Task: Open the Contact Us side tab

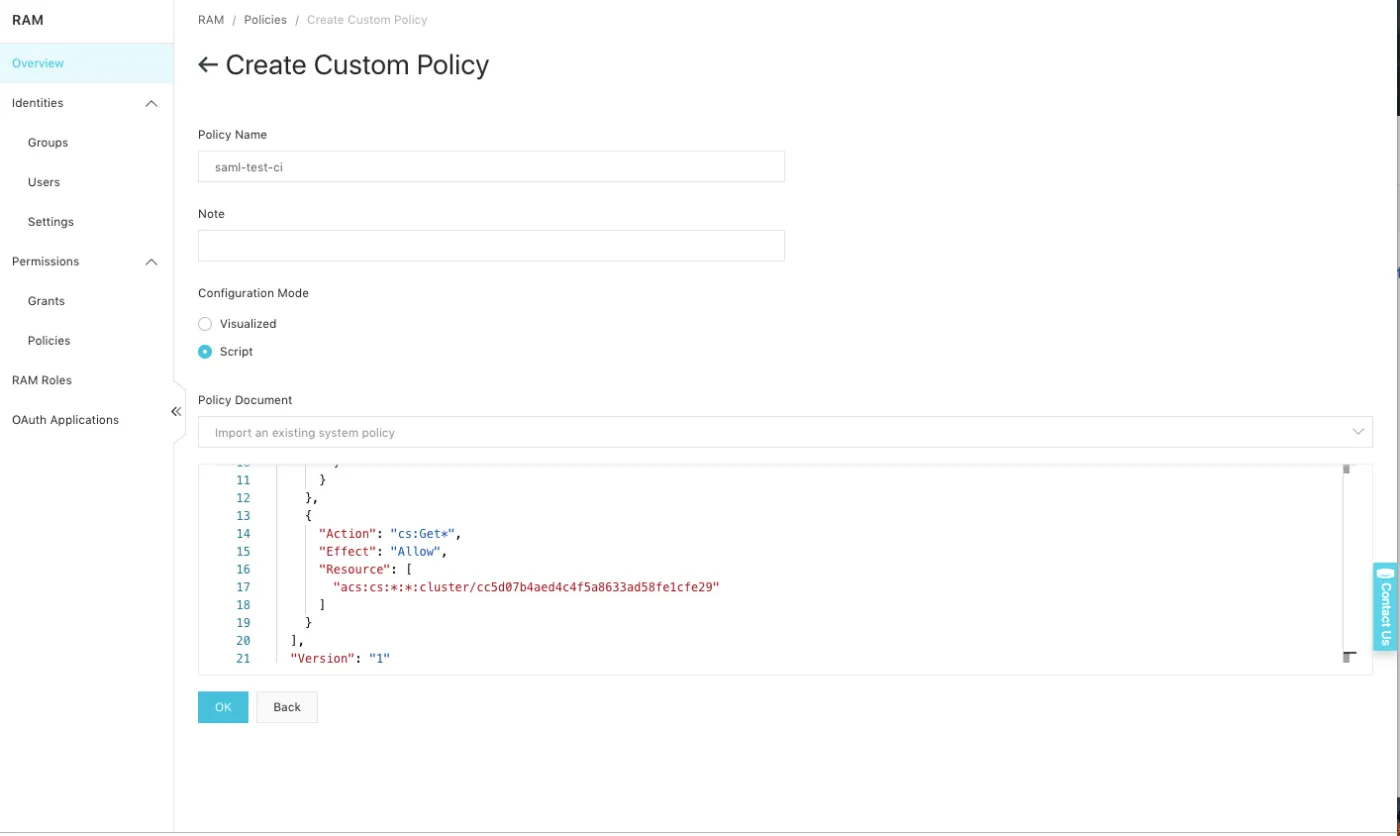Action: [x=1385, y=607]
